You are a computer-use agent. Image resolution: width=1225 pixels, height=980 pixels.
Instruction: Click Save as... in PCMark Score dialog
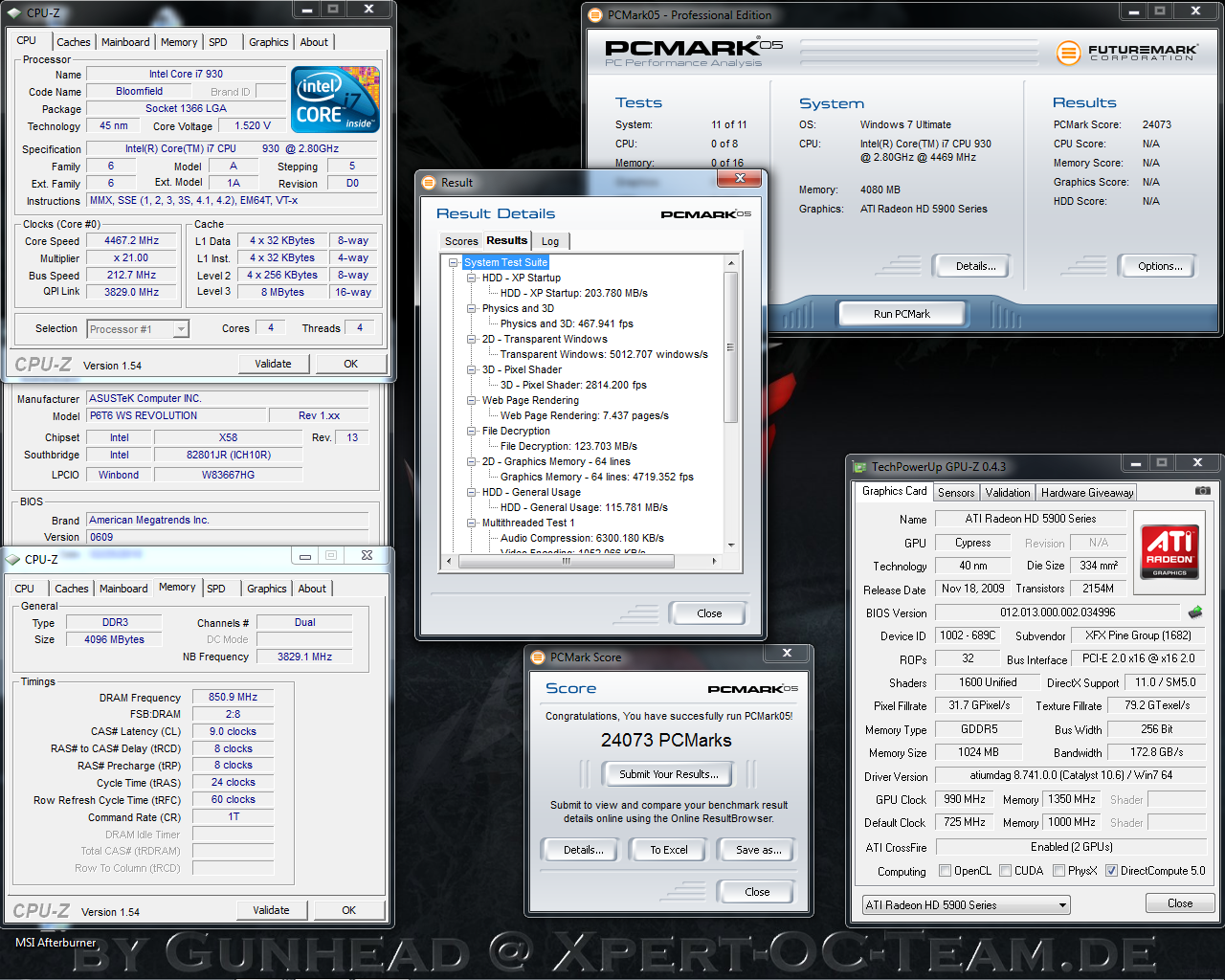pos(759,850)
